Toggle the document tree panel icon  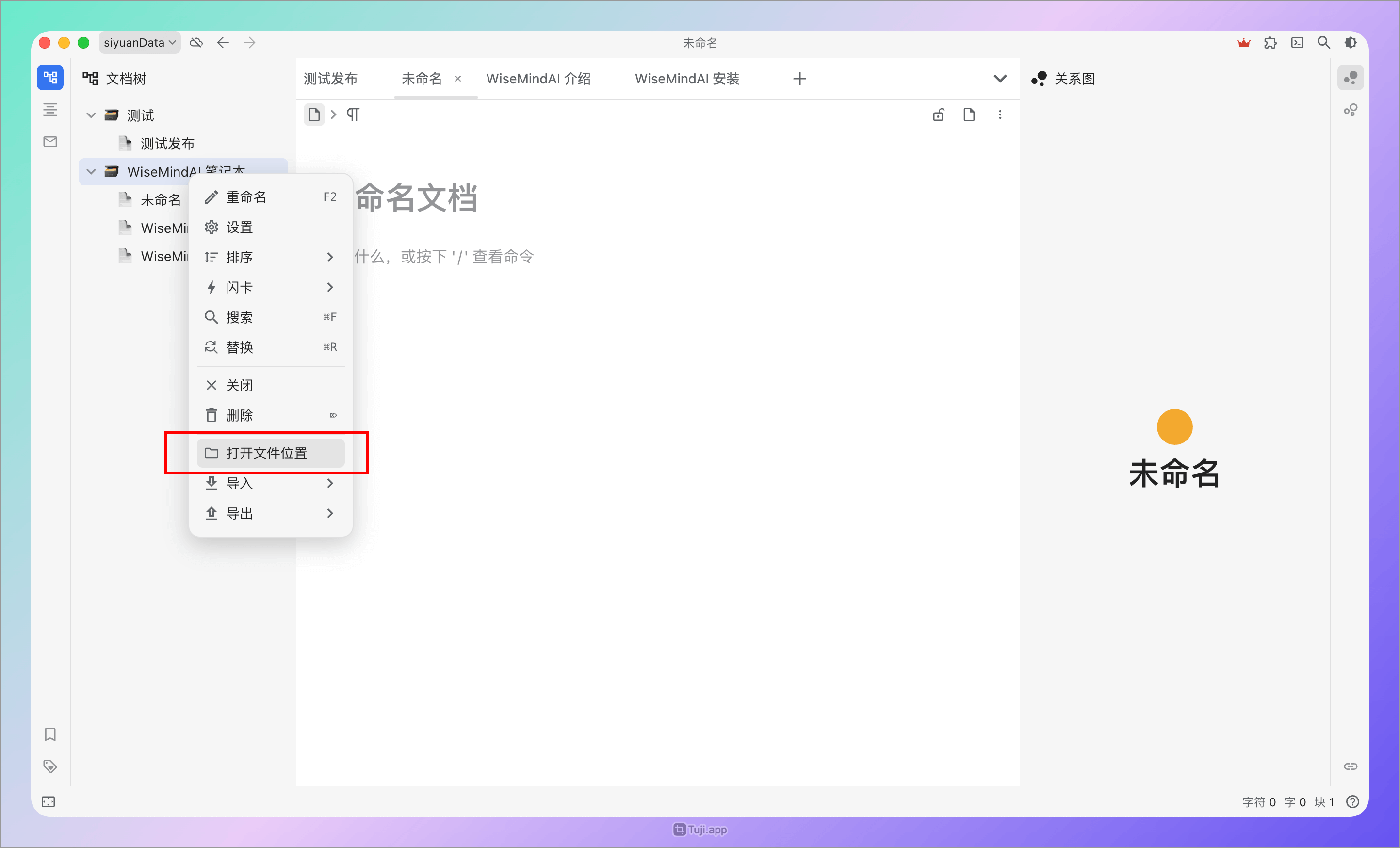[x=50, y=77]
